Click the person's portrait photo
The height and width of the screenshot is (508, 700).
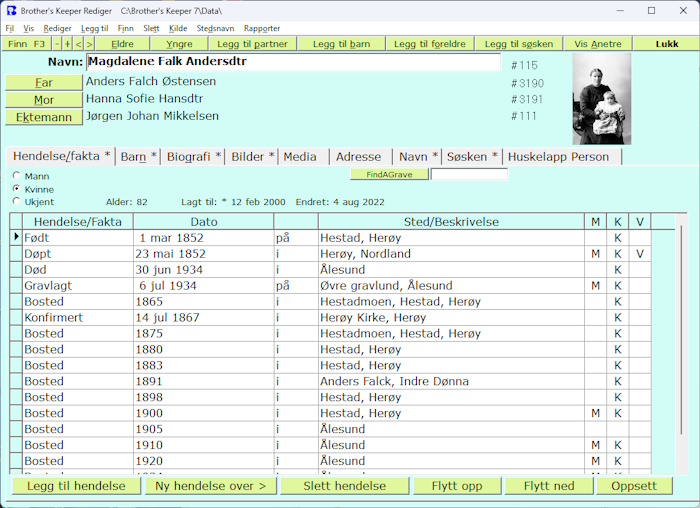coord(601,99)
